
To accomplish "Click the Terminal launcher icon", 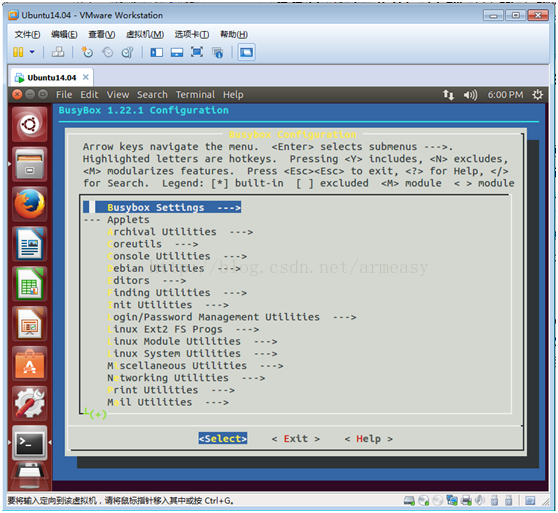I will (x=30, y=443).
